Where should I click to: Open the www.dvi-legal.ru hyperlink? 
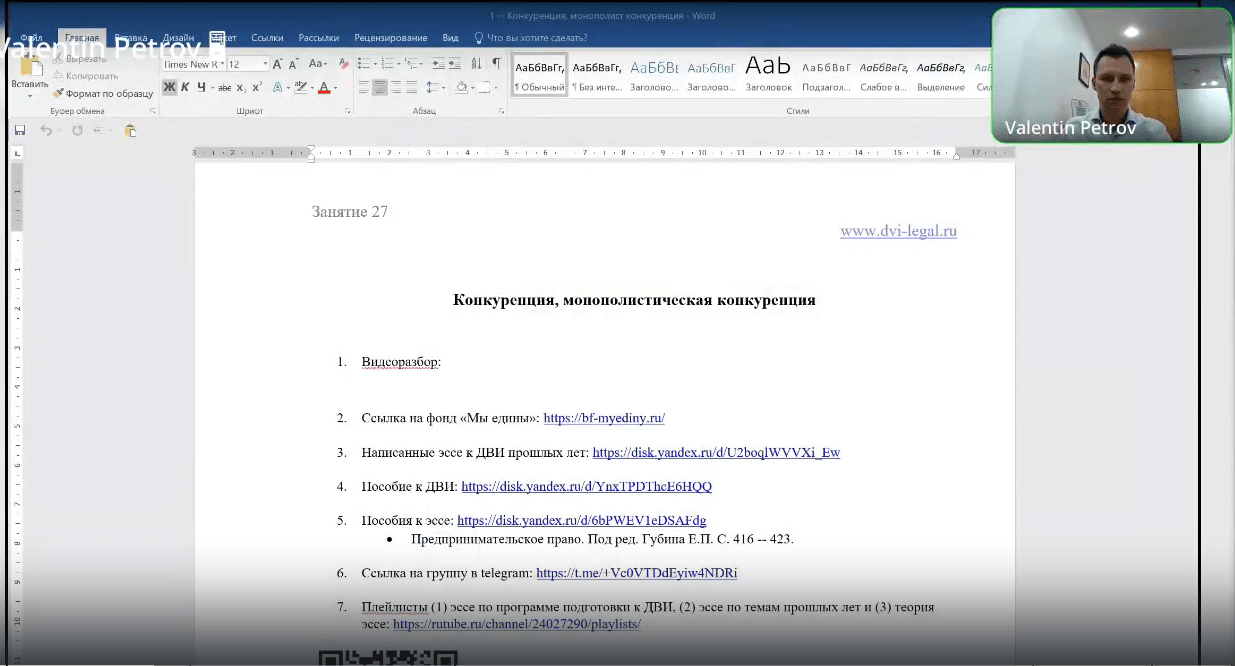[x=897, y=230]
